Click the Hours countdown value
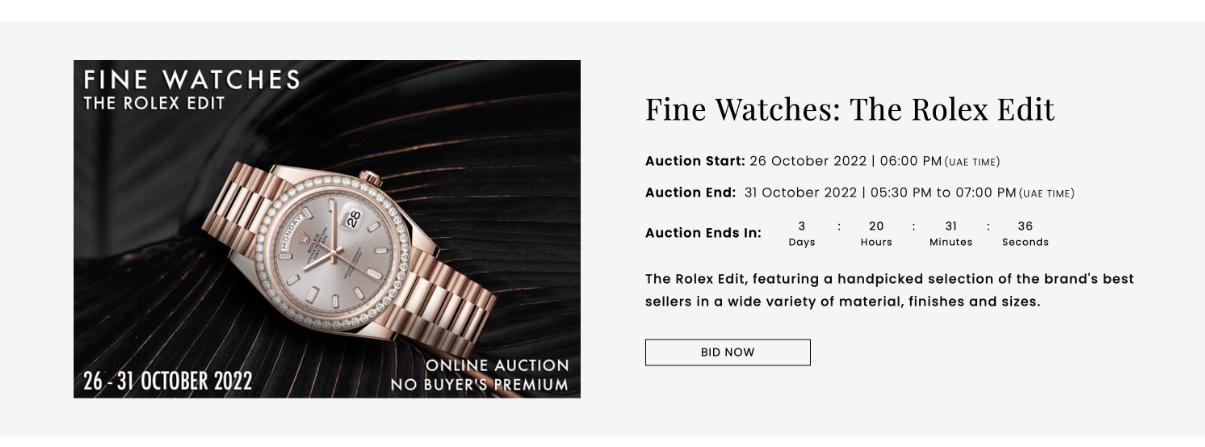1205x447 pixels. coord(876,227)
